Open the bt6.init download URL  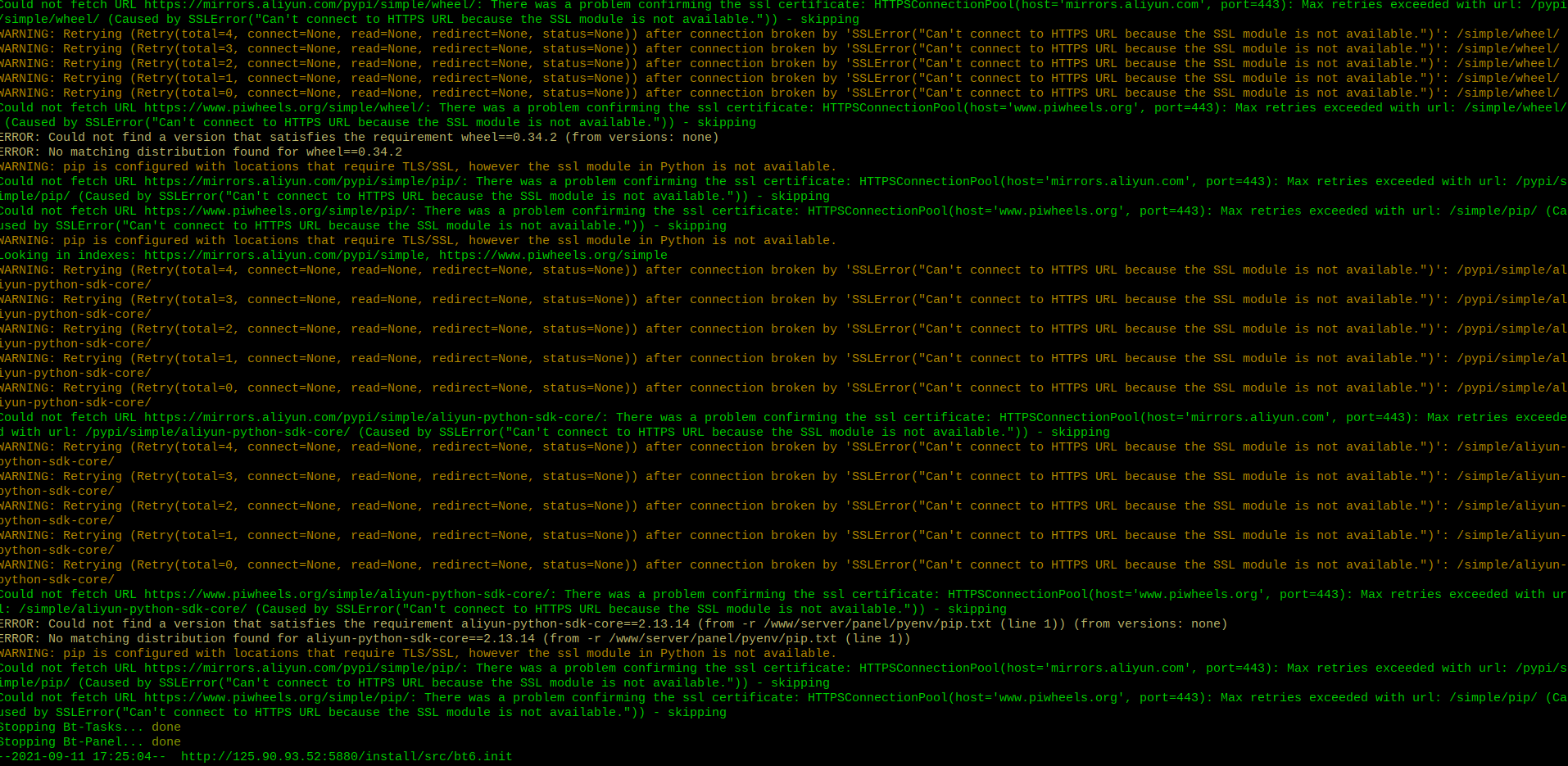pyautogui.click(x=347, y=756)
